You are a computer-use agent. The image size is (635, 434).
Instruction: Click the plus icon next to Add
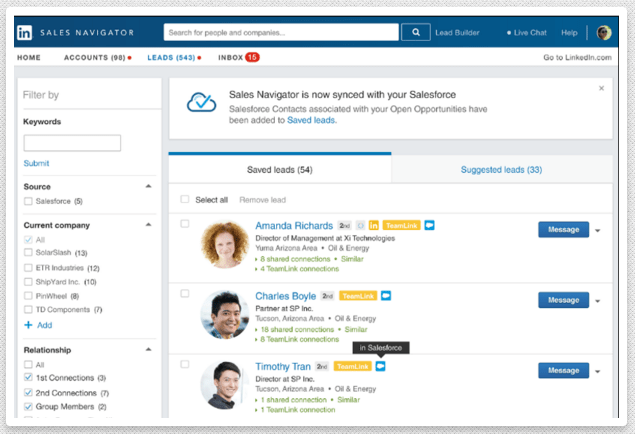[28, 325]
